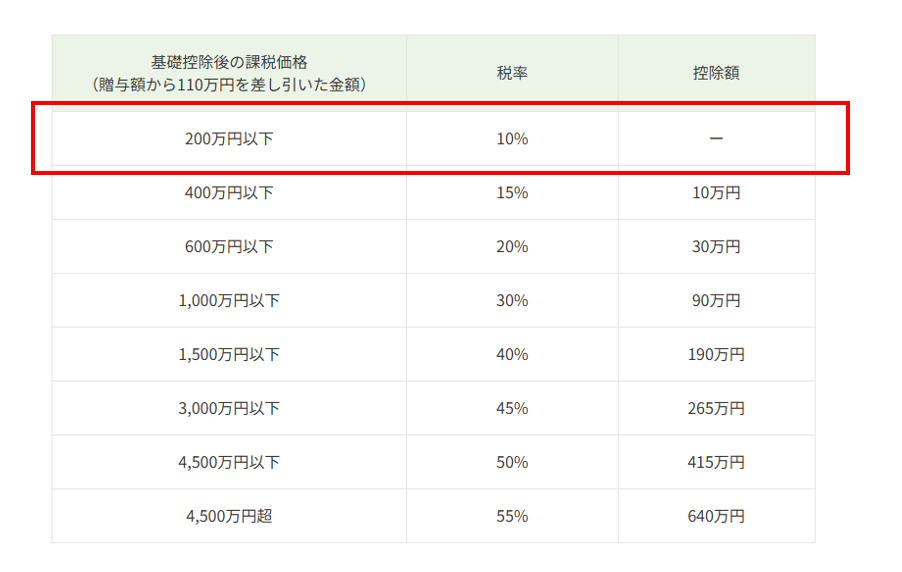Select the 1,500万円以下 cell
The width and height of the screenshot is (902, 572).
[229, 355]
